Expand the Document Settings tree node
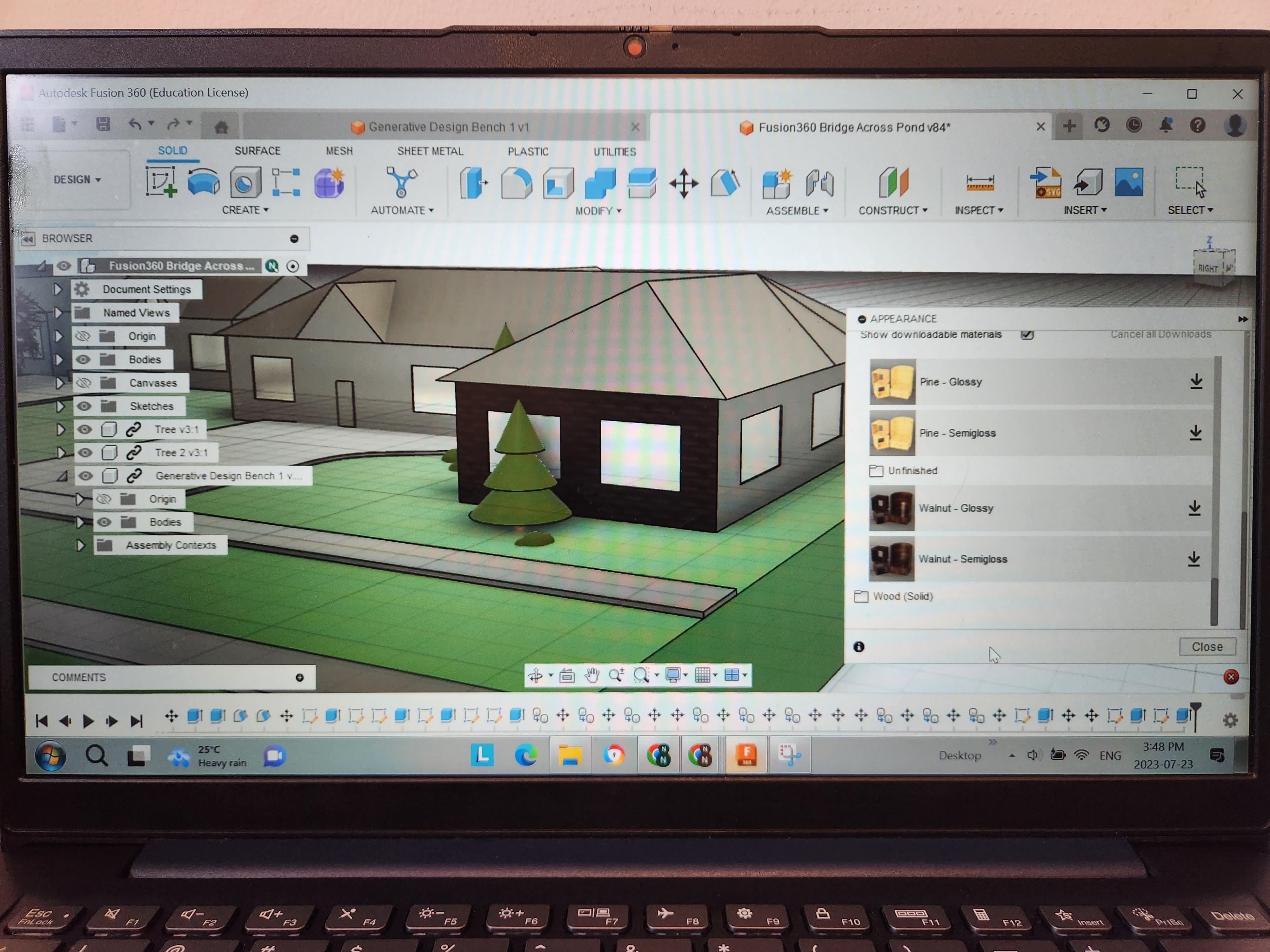 (x=57, y=289)
